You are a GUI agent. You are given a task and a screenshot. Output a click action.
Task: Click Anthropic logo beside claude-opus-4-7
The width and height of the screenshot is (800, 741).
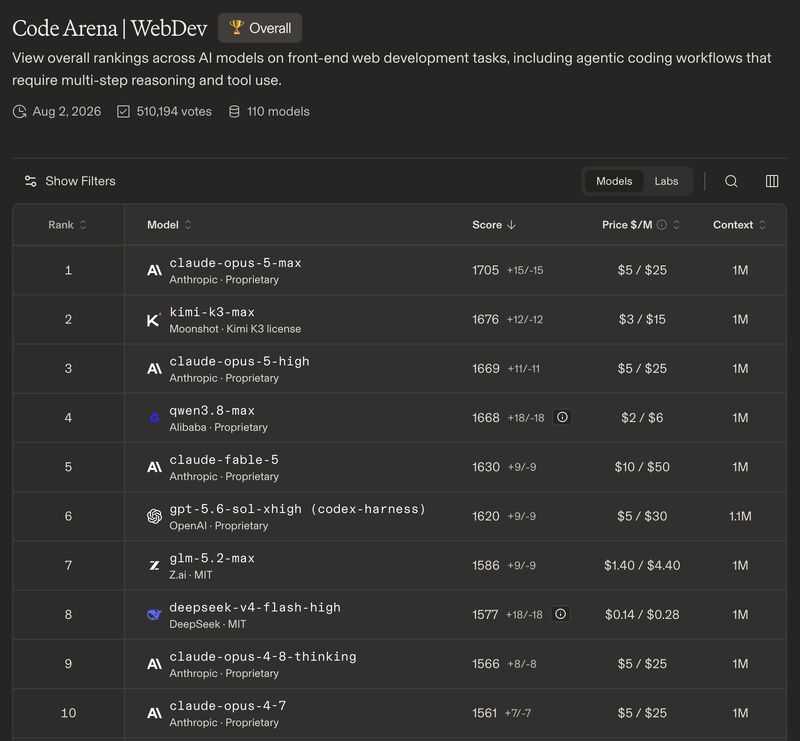click(x=155, y=713)
